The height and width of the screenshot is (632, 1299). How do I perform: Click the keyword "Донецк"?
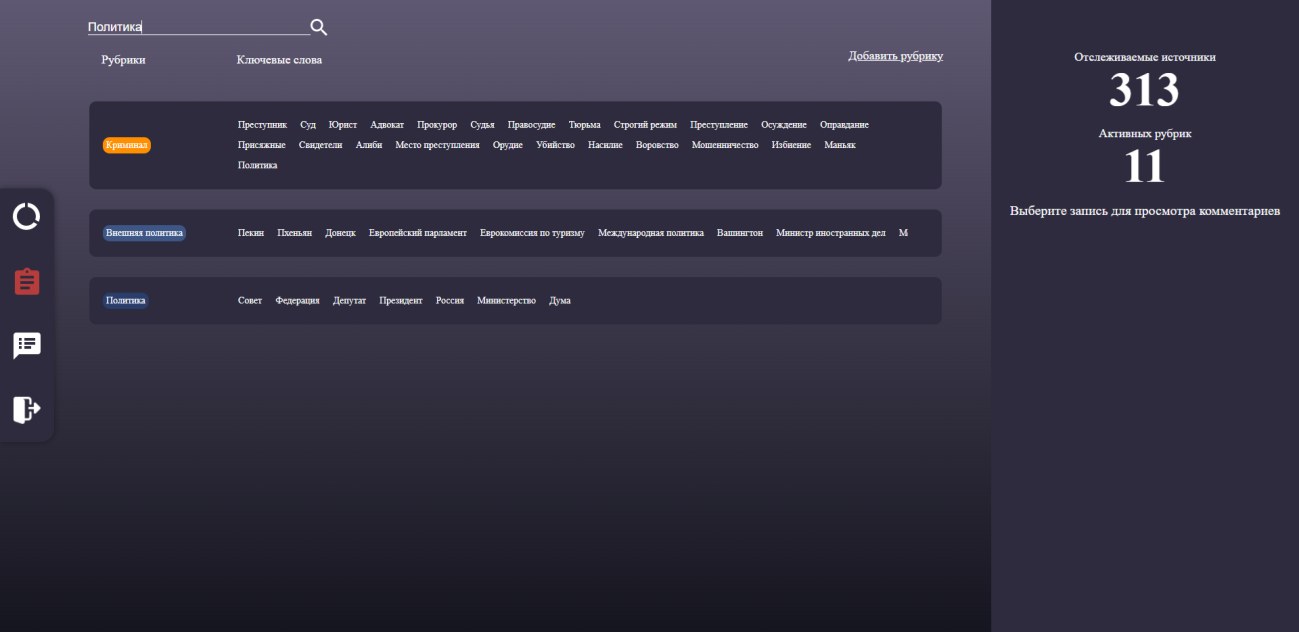(x=341, y=233)
